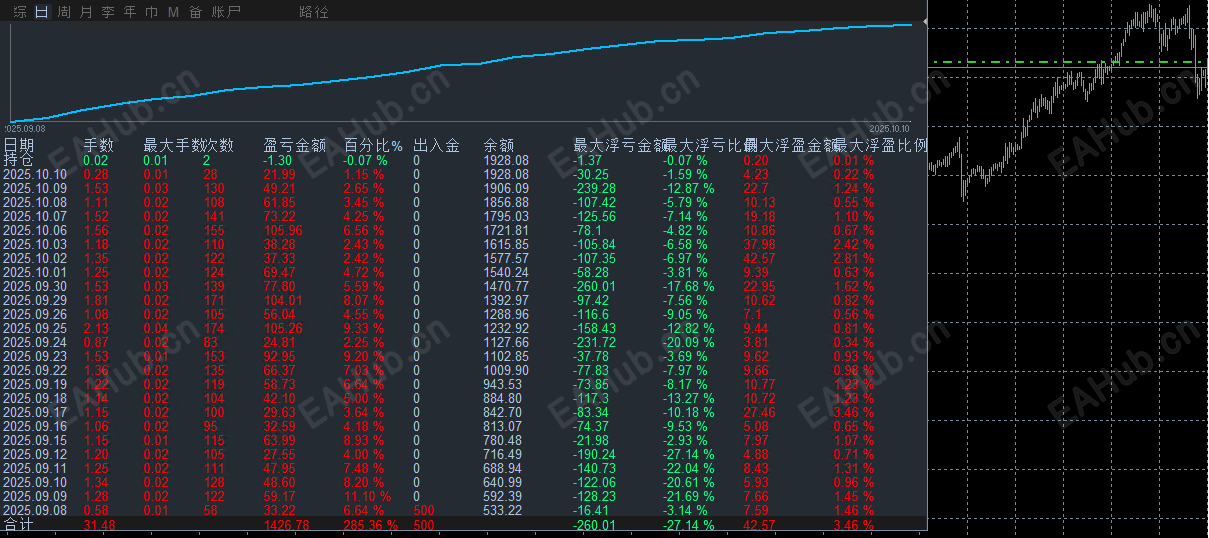The width and height of the screenshot is (1209, 538).
Task: Open the 备 tab
Action: click(195, 12)
